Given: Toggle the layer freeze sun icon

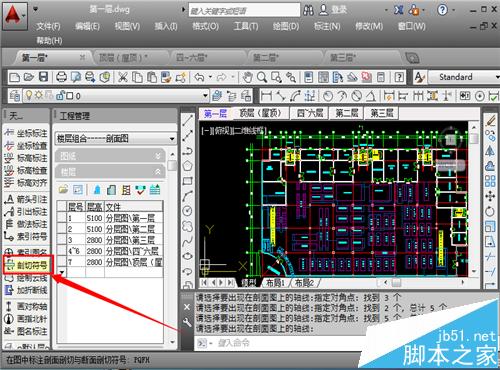Looking at the screenshot, I should 39,96.
